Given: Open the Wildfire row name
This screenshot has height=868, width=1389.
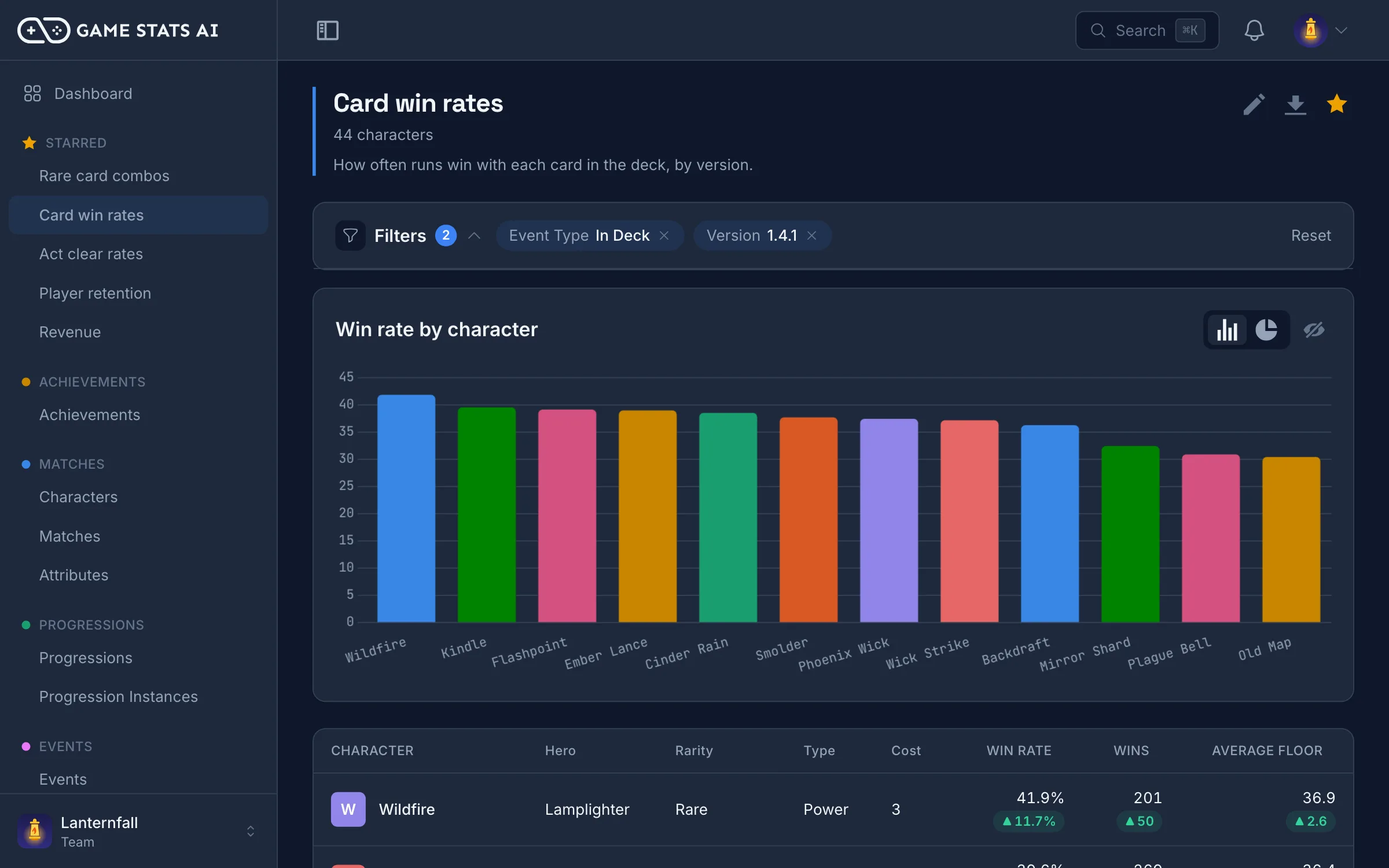Looking at the screenshot, I should pos(407,809).
